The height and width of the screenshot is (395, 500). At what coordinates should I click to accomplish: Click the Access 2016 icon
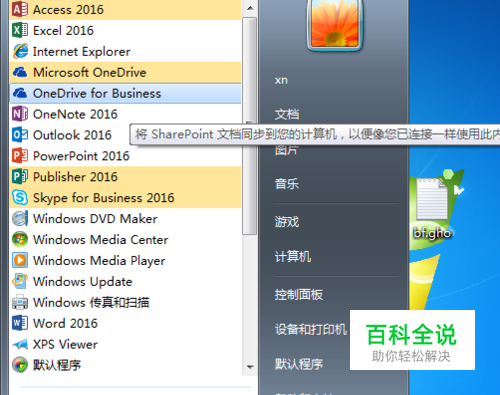(20, 9)
